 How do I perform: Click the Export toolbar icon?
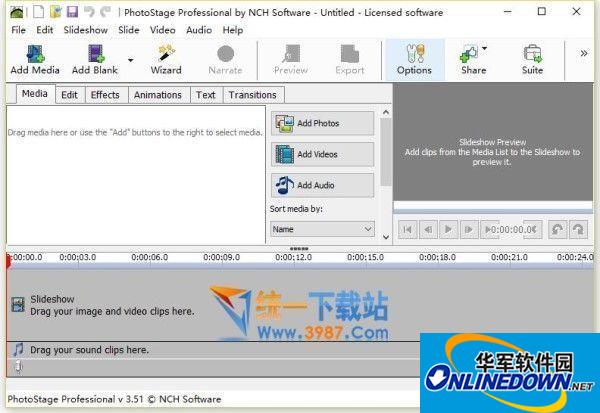tap(350, 59)
